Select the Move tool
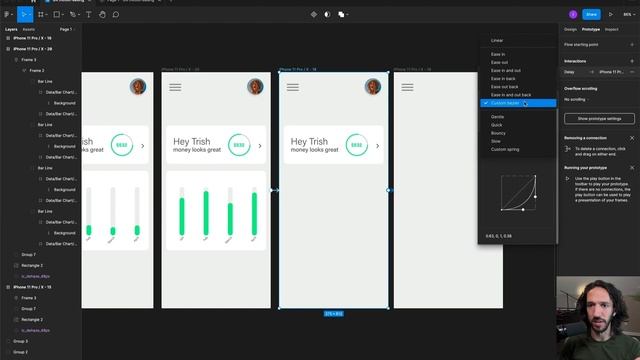Image resolution: width=640 pixels, height=360 pixels. [24, 14]
